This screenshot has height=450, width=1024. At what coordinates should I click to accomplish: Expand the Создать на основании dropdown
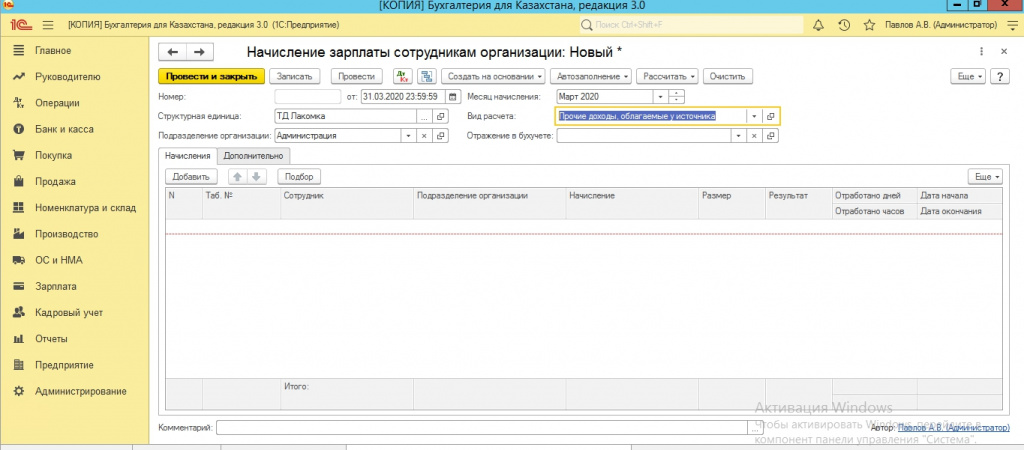pyautogui.click(x=494, y=76)
